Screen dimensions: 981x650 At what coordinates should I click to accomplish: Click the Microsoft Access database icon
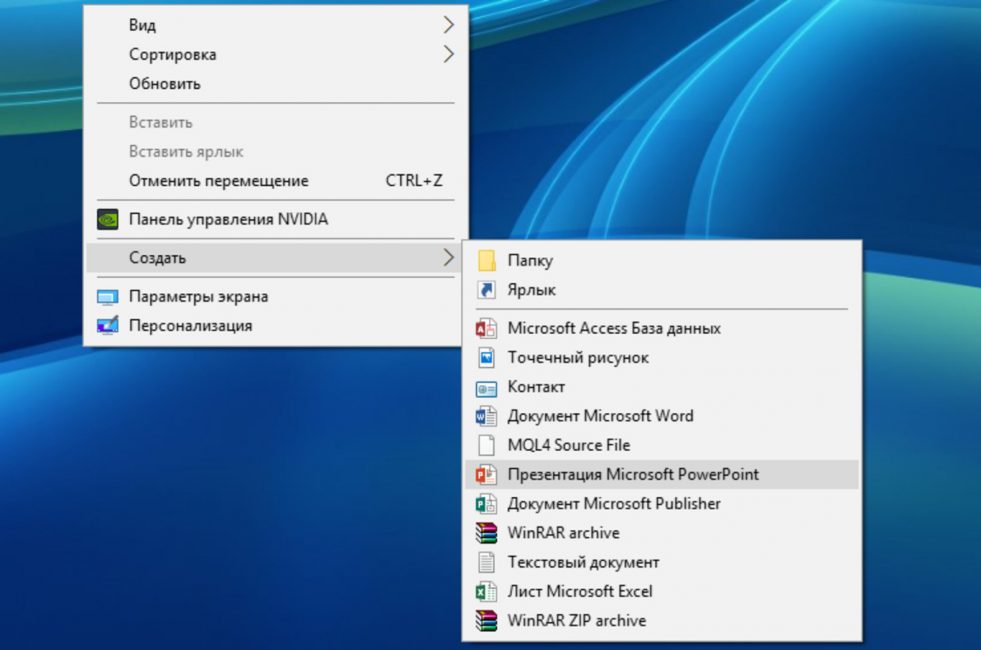tap(487, 328)
